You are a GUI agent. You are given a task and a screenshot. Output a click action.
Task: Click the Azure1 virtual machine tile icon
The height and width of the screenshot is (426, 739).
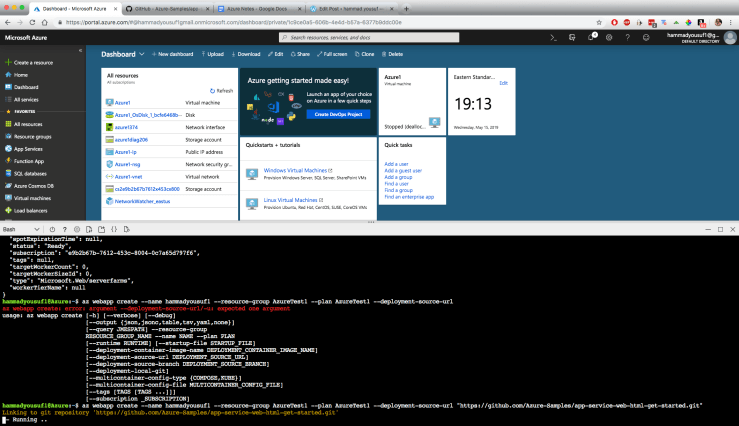434,123
